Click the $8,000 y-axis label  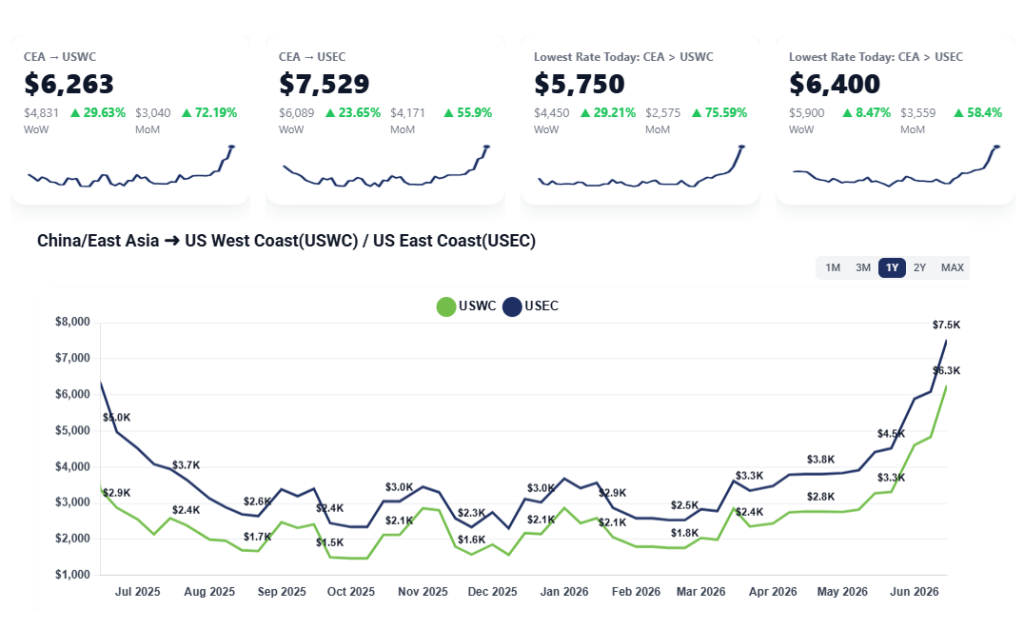point(72,322)
